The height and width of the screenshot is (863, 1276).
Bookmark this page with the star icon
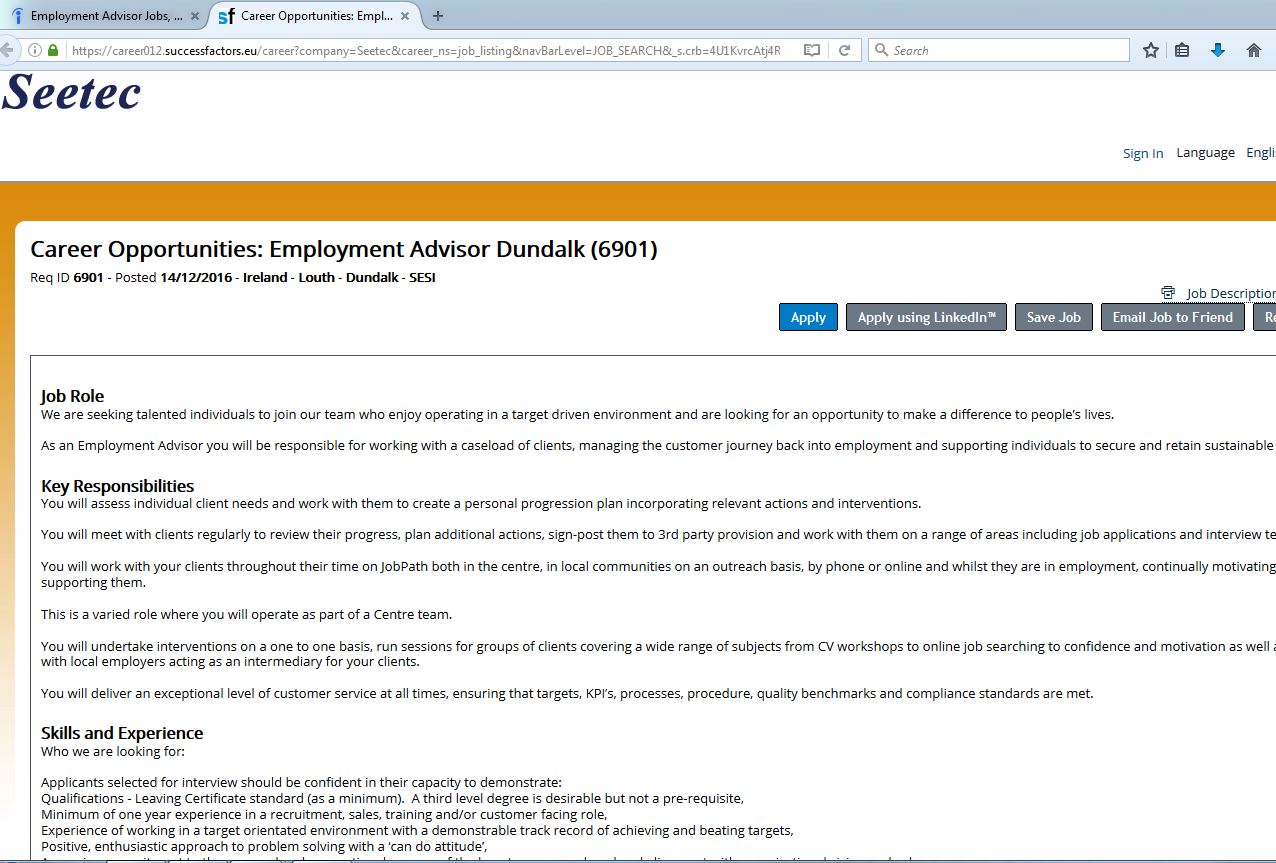pos(1151,50)
